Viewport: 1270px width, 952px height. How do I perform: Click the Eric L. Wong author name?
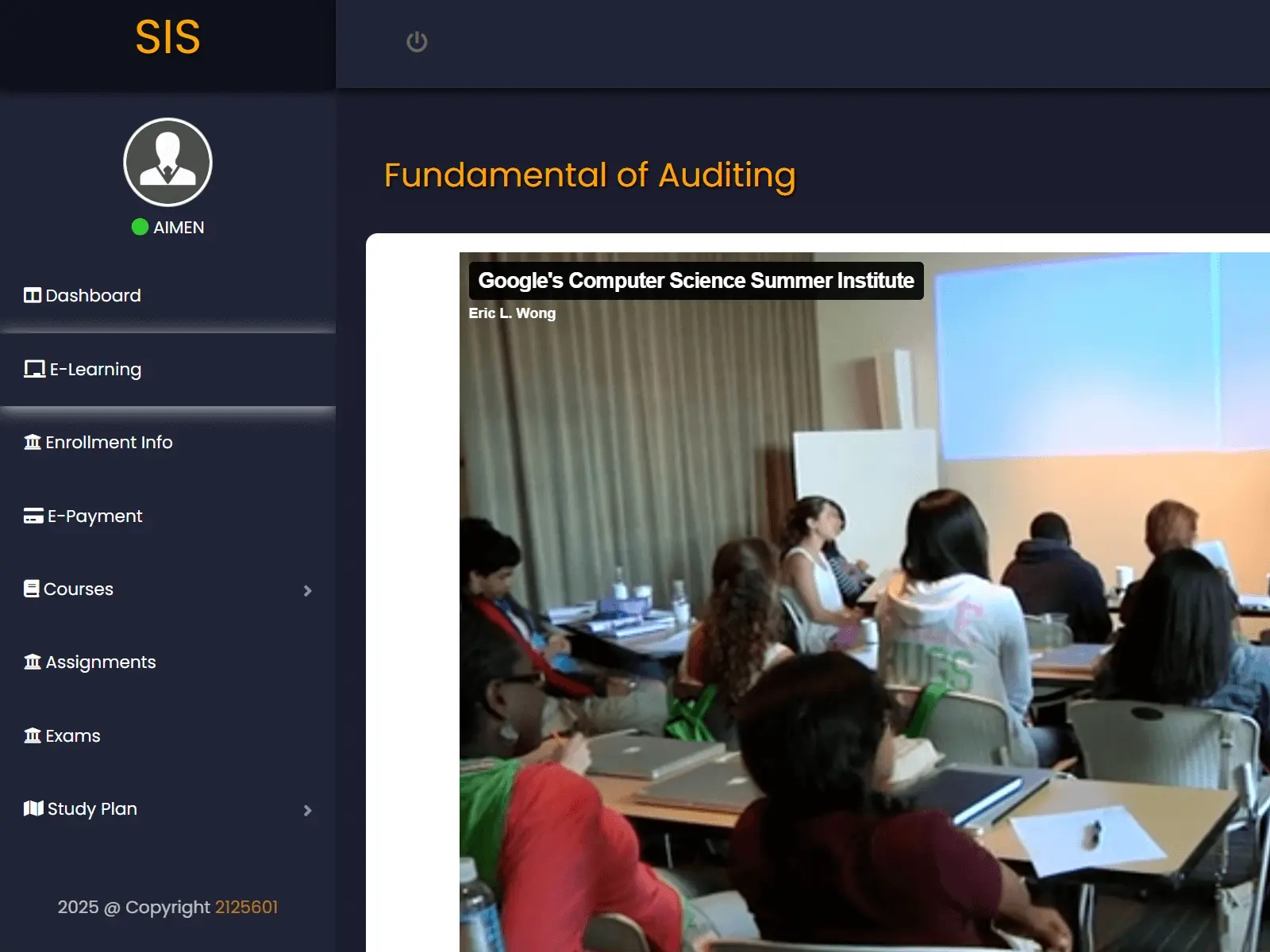click(x=512, y=313)
